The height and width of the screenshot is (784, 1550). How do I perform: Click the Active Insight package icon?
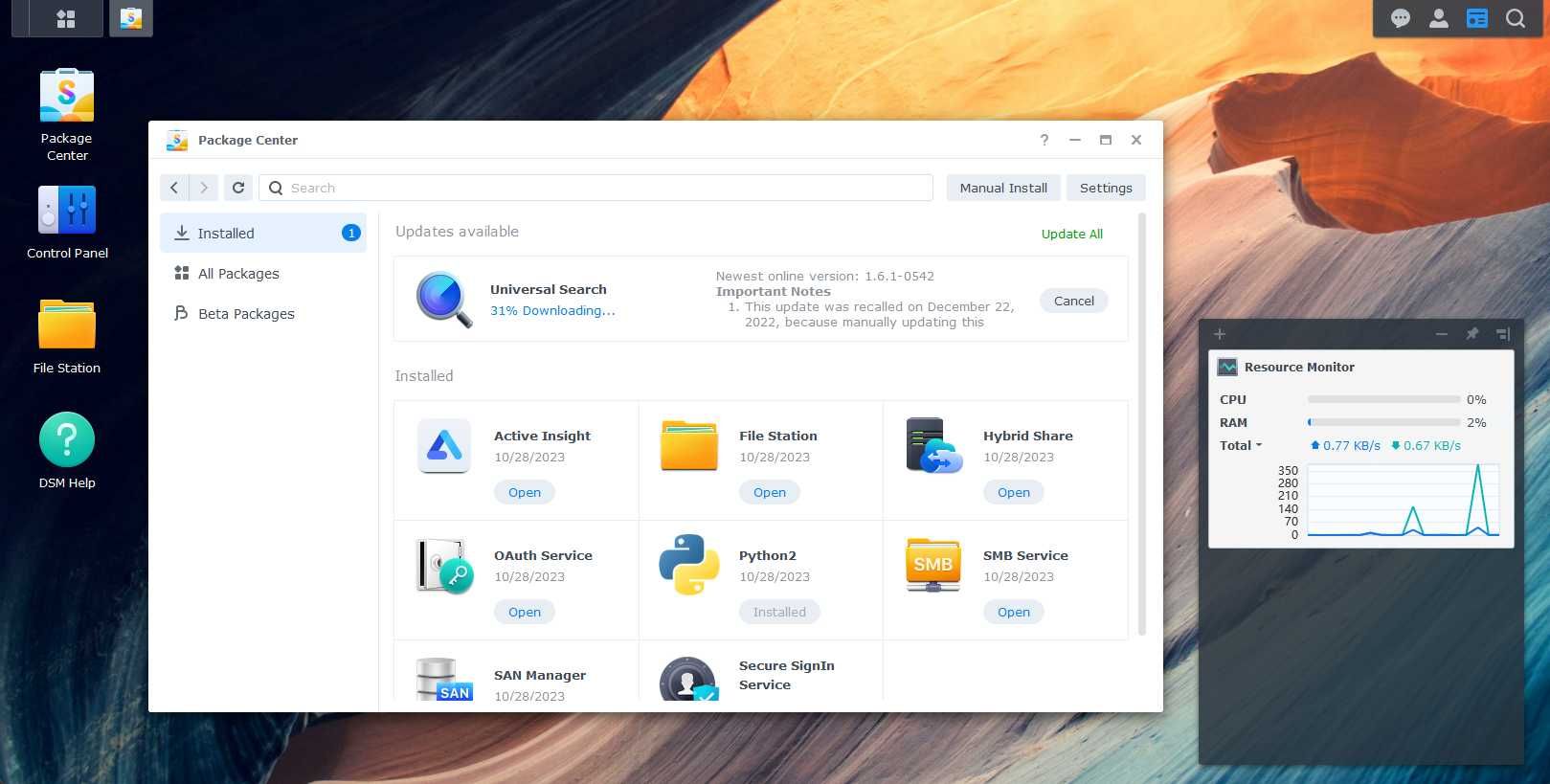tap(444, 446)
